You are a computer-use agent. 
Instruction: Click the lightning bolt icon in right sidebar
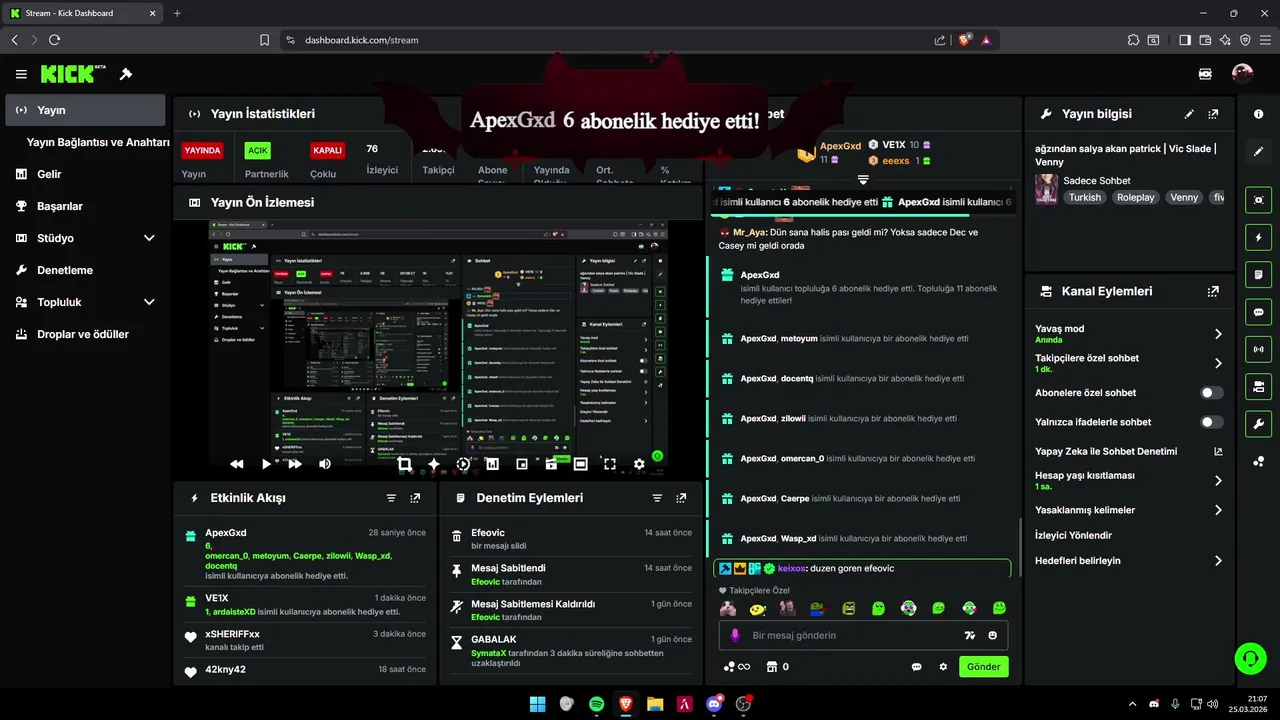(1258, 237)
